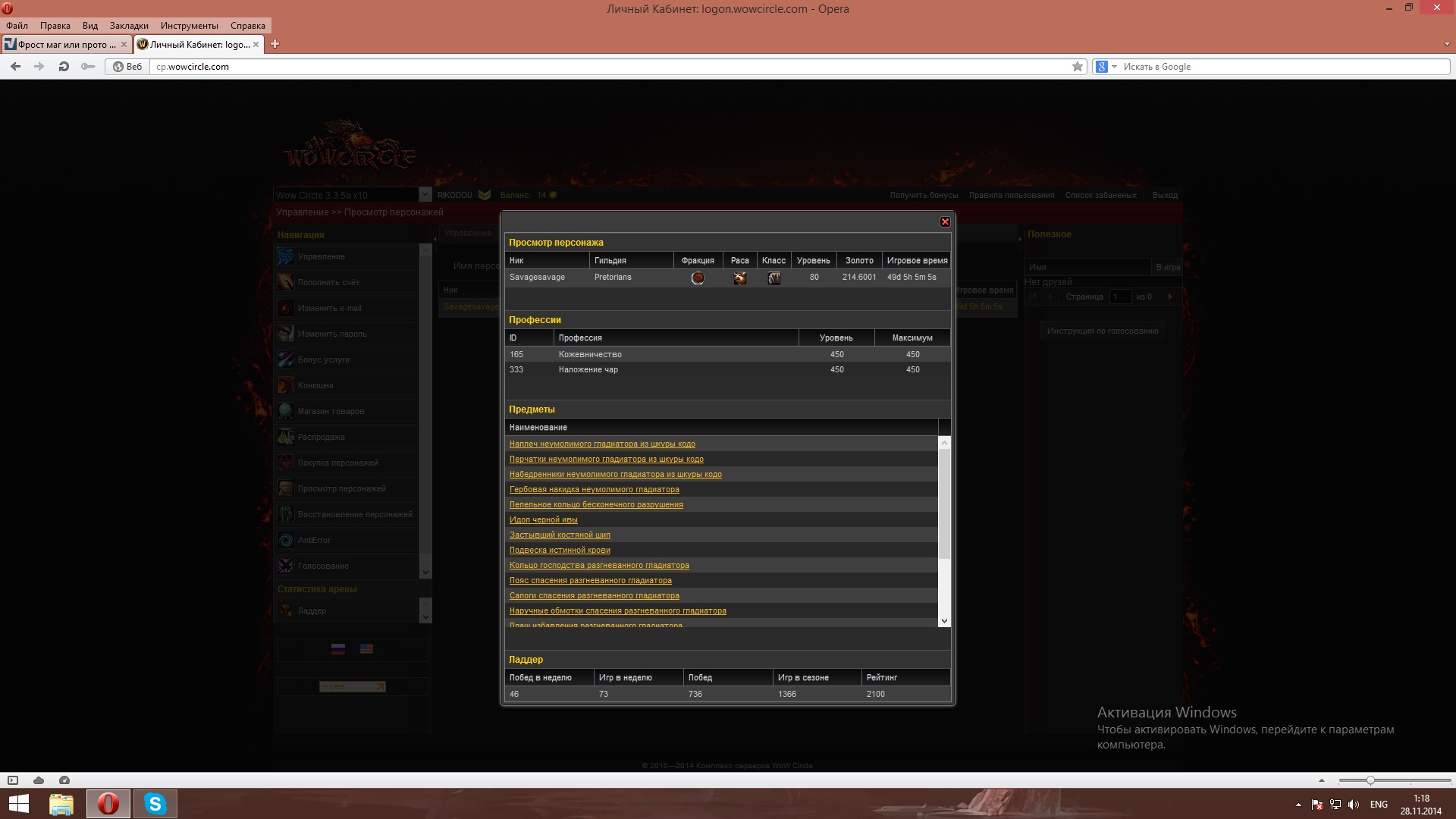Click the Изменить e-mail sidebar icon

286,308
